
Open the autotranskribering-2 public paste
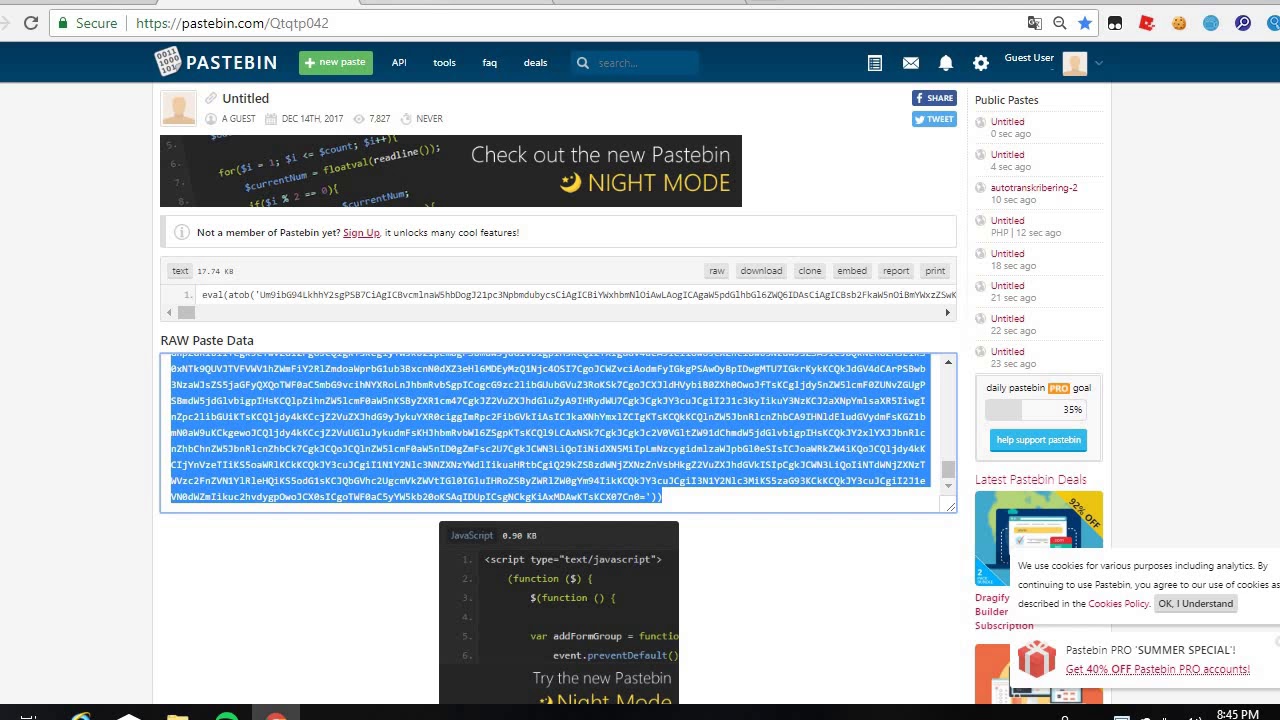point(1034,188)
